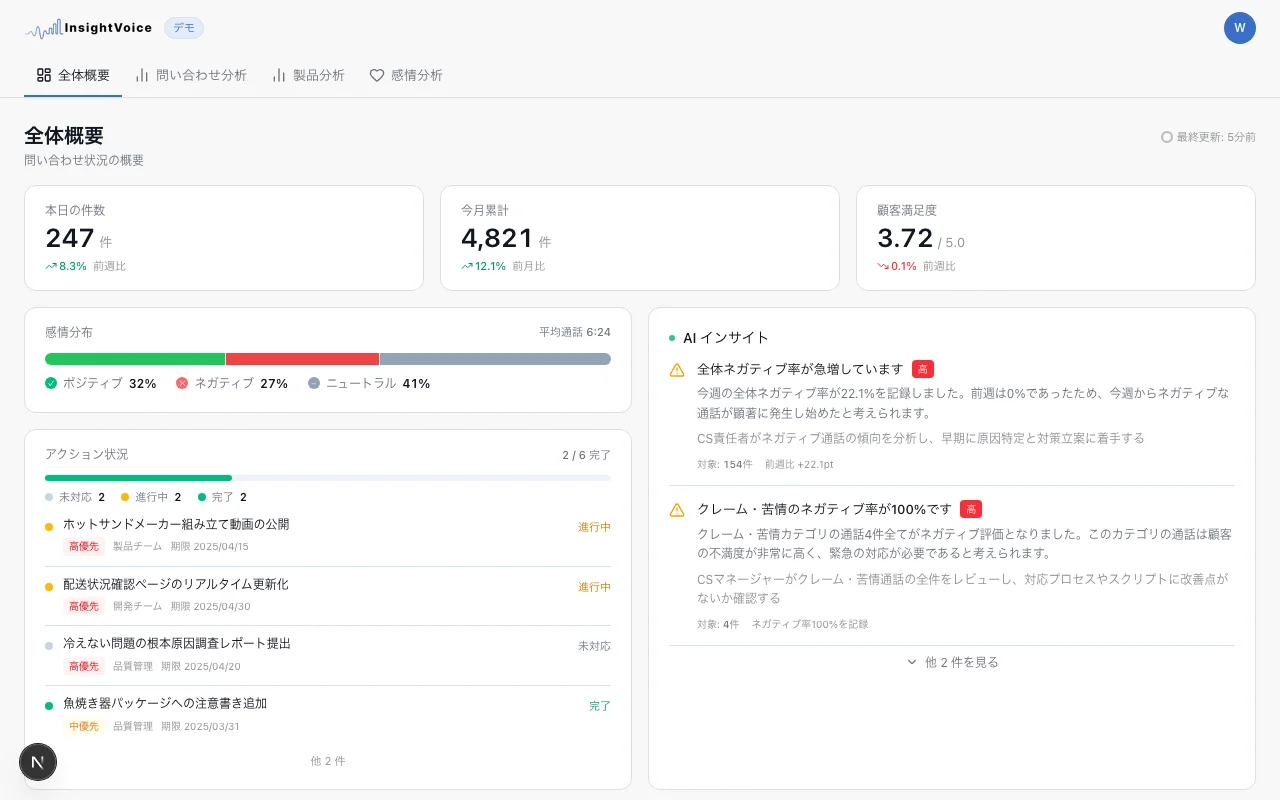Screen dimensions: 1280x800
Task: Click the green dot beside AI インサイト
Action: (x=672, y=338)
